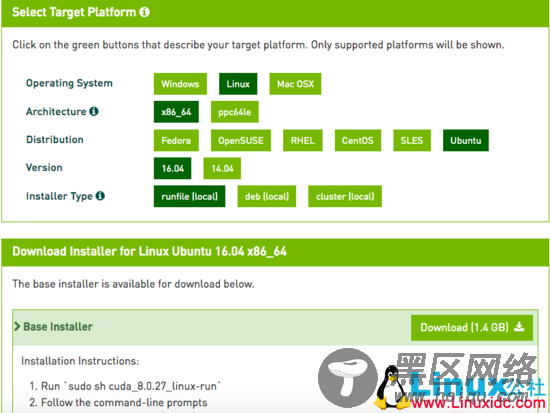Click the Operating System row label

tap(69, 83)
